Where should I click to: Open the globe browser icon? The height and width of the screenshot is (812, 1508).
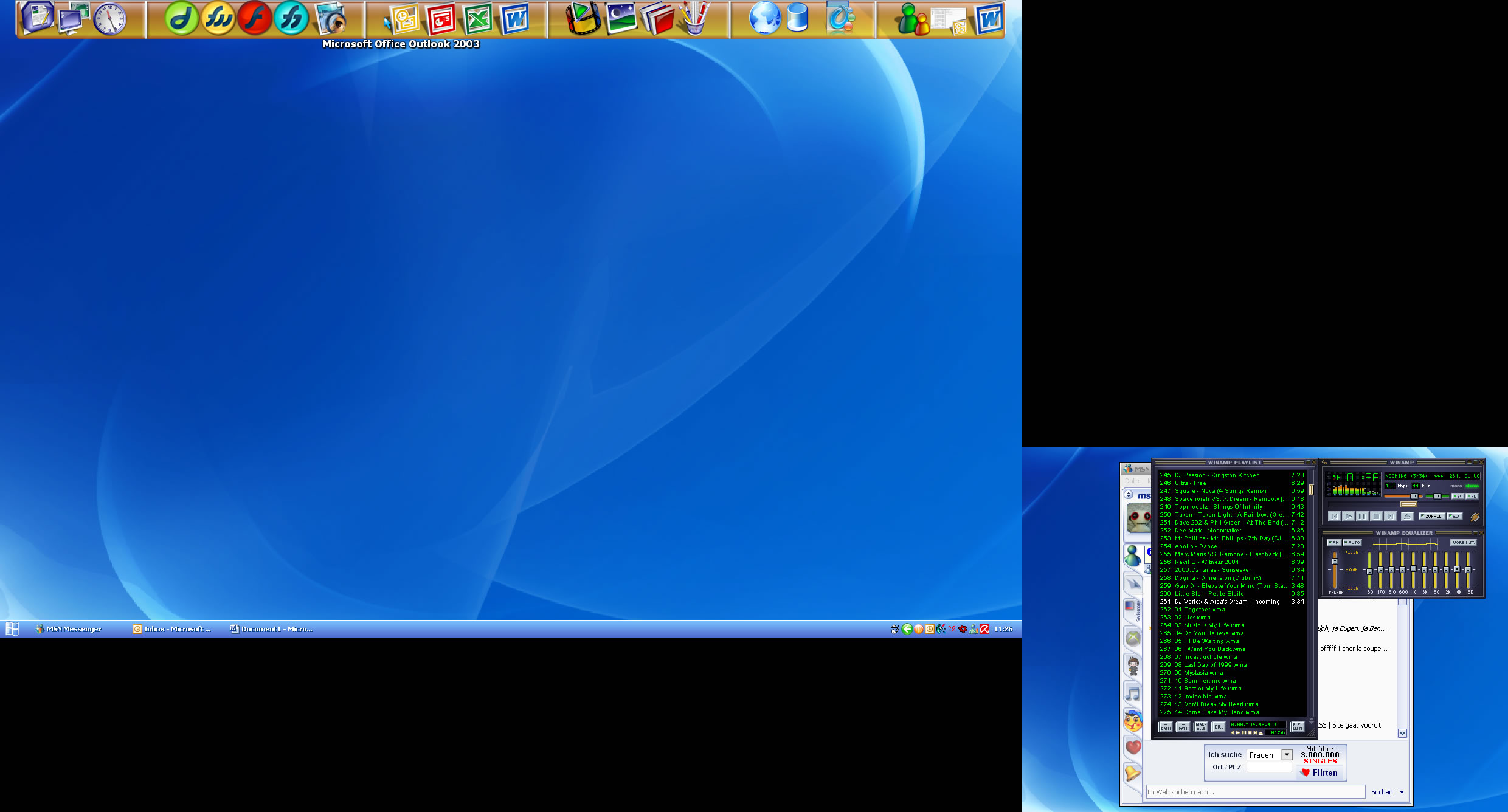[764, 18]
